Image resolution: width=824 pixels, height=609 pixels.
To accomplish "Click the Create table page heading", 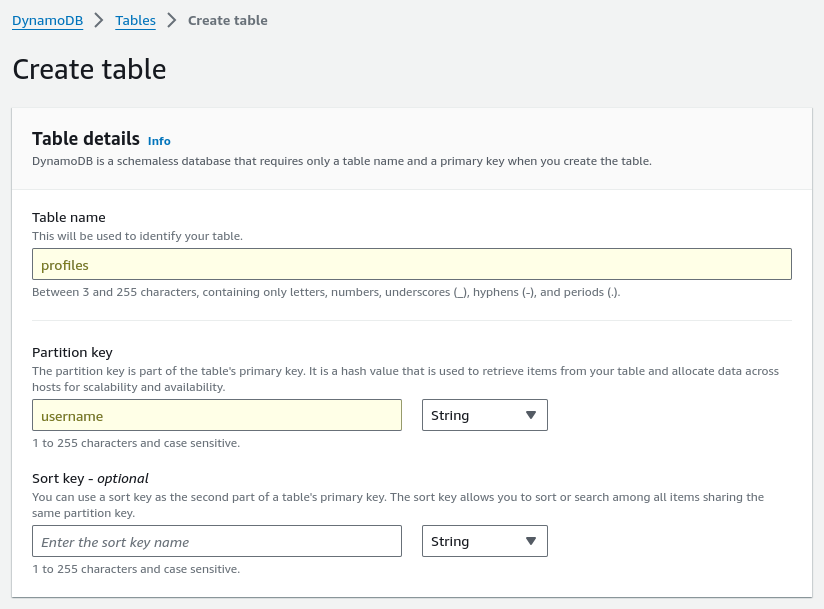I will [x=89, y=69].
